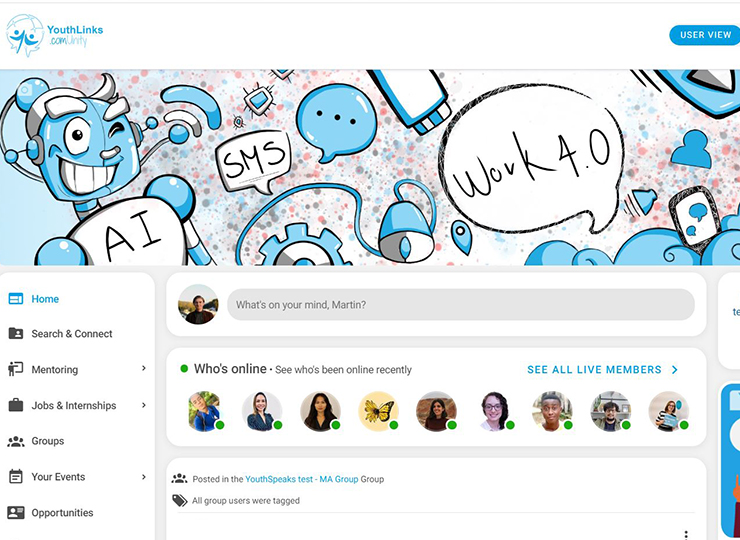
Task: Open SEE ALL LIVE MEMBERS link
Action: pos(602,370)
